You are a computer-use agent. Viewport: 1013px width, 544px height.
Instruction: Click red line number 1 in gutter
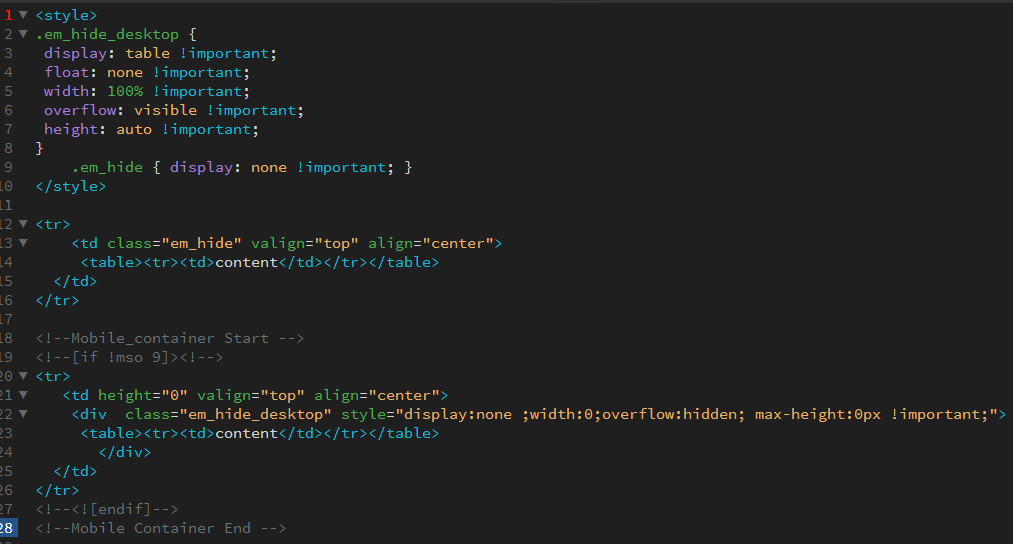click(8, 15)
